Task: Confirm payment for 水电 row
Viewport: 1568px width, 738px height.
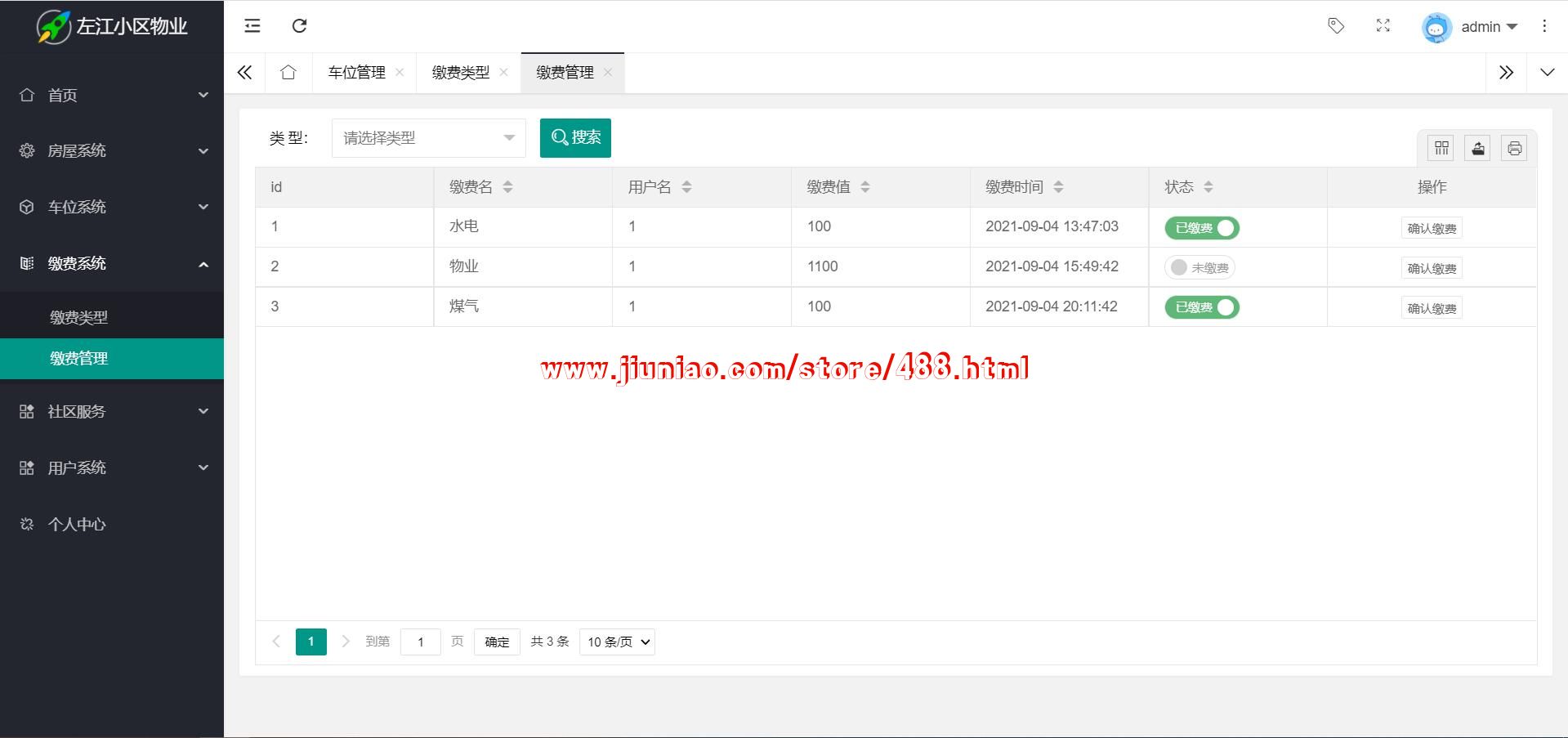Action: point(1432,228)
